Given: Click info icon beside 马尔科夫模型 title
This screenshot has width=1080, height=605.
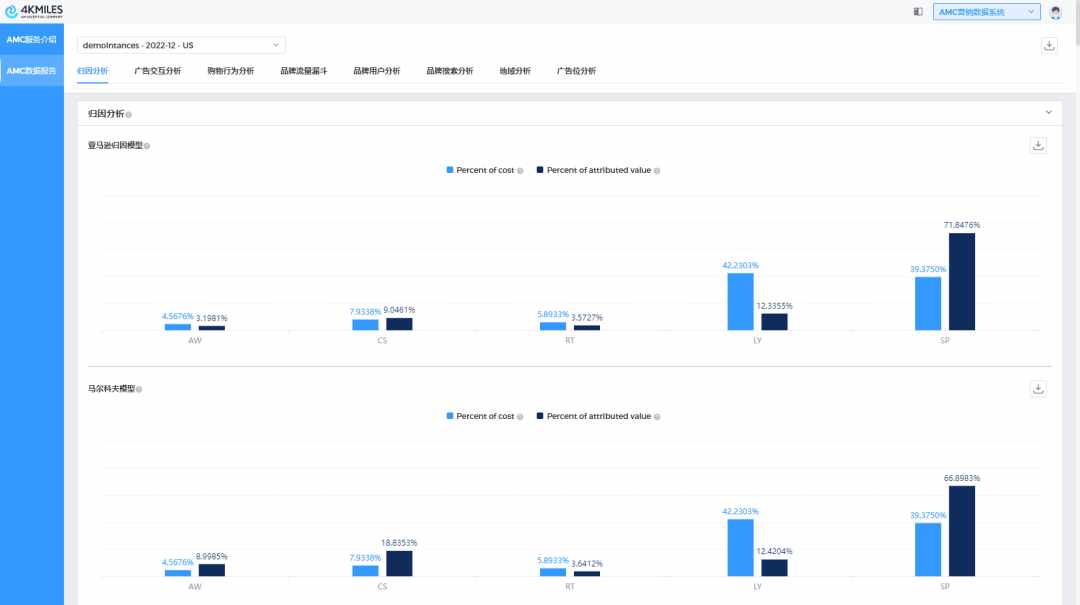Looking at the screenshot, I should pos(139,389).
